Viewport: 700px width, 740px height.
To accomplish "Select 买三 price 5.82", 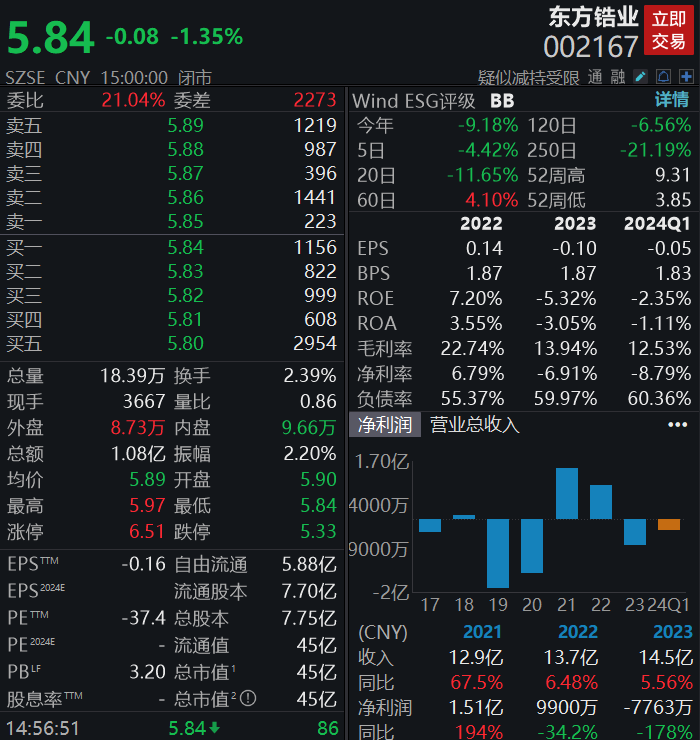I will pyautogui.click(x=186, y=295).
